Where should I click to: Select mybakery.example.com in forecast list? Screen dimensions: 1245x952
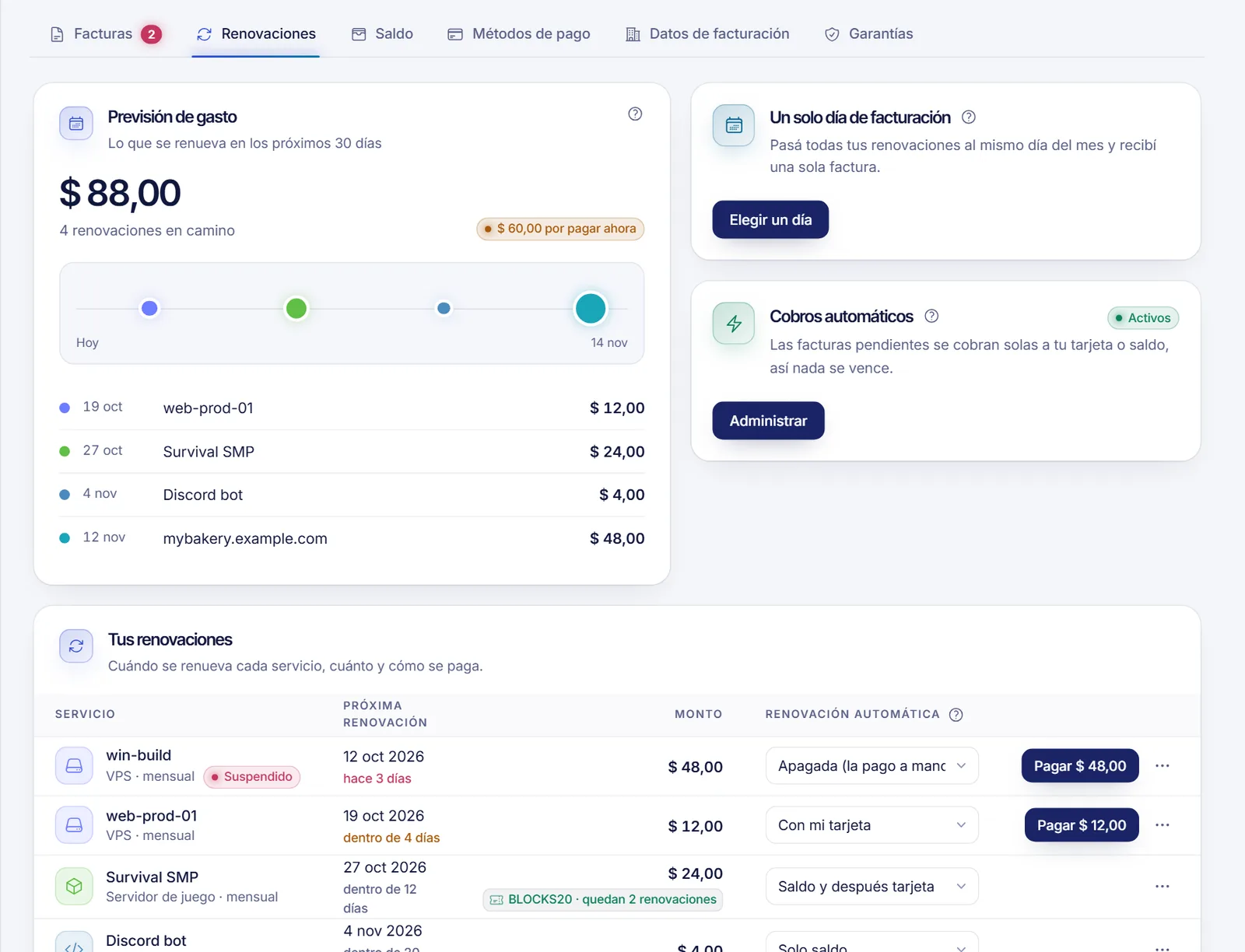(352, 538)
